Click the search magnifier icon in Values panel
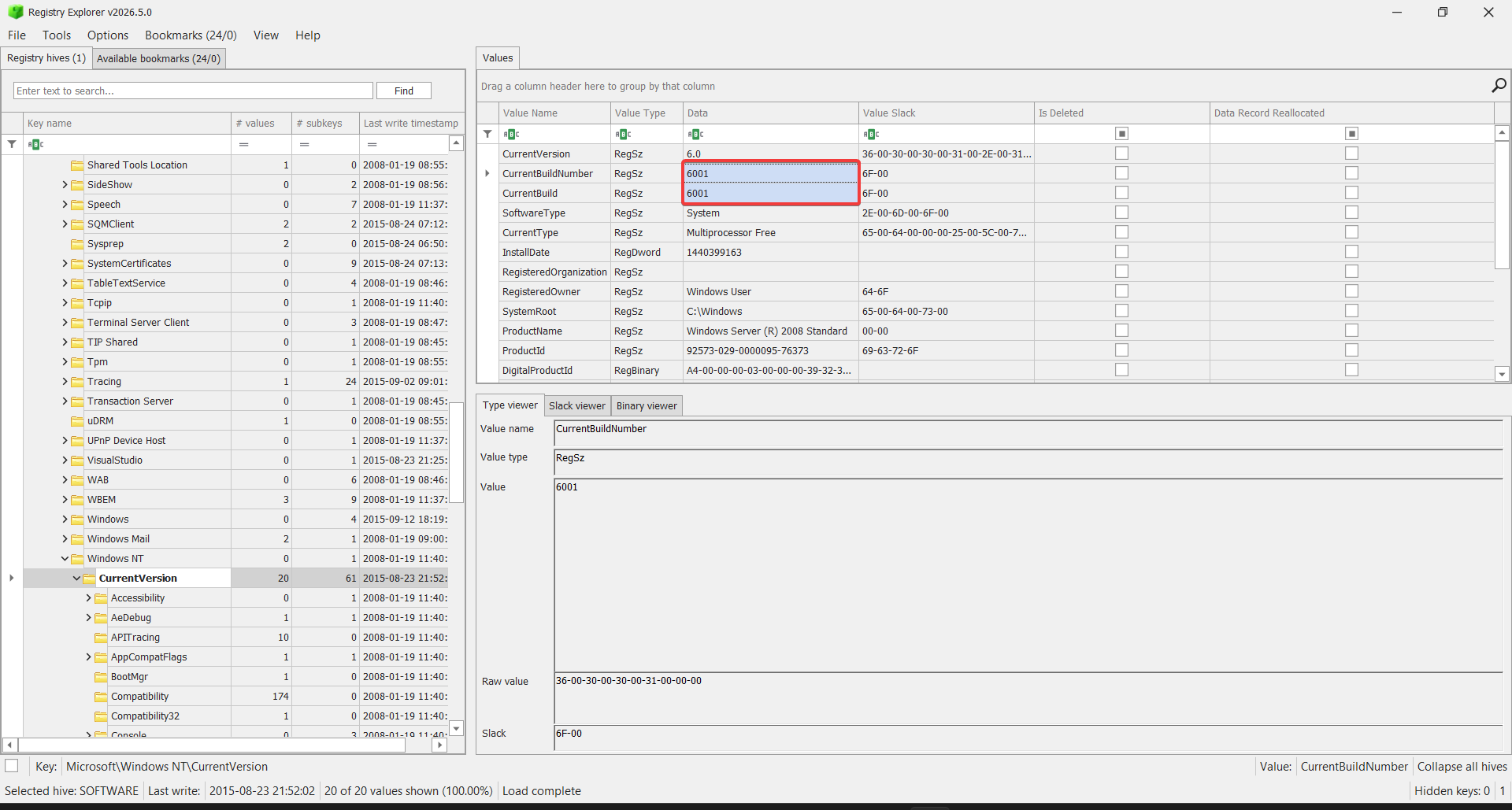Screen dimensions: 1512x810 point(1499,85)
